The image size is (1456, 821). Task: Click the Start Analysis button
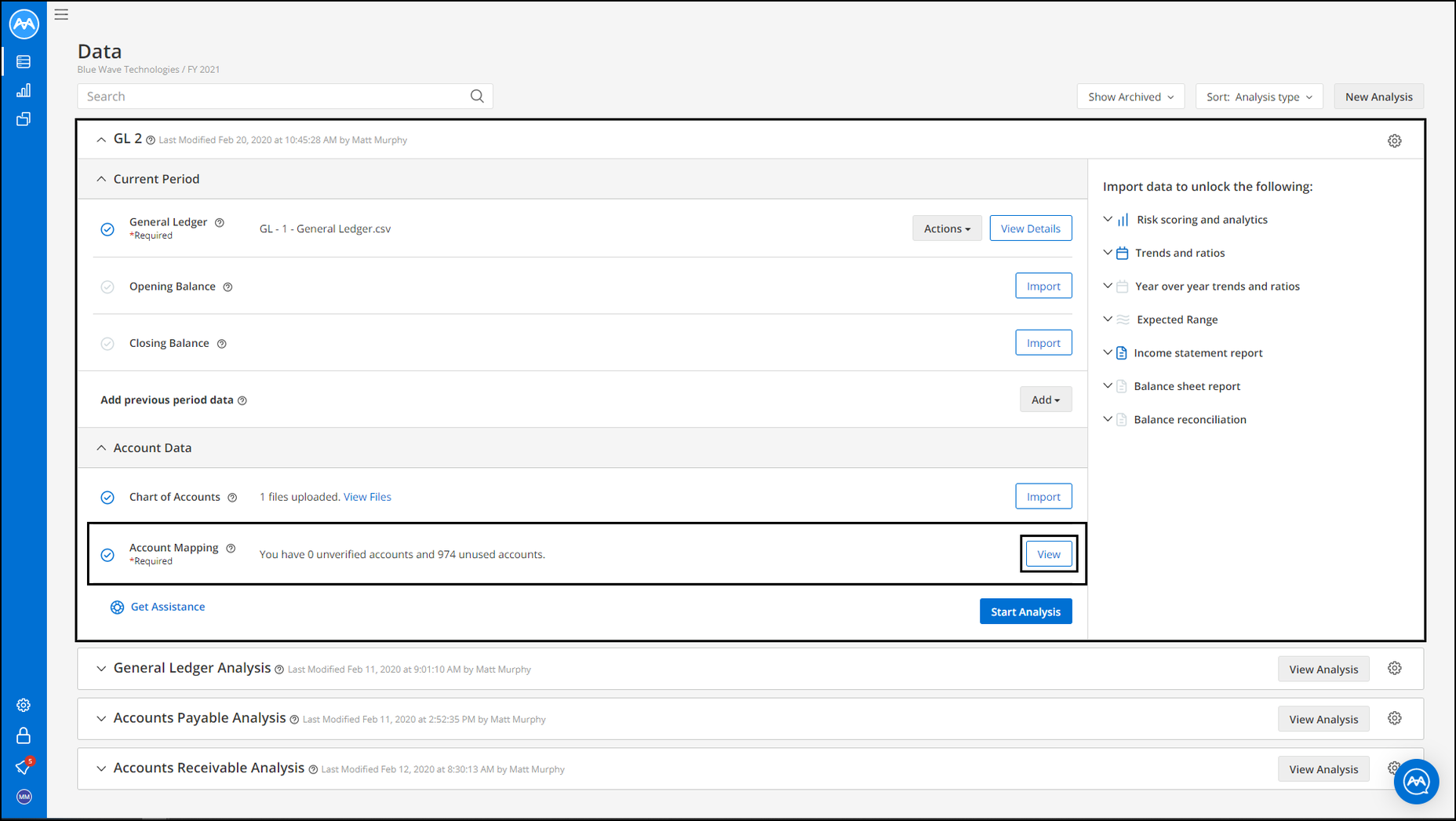click(x=1025, y=611)
